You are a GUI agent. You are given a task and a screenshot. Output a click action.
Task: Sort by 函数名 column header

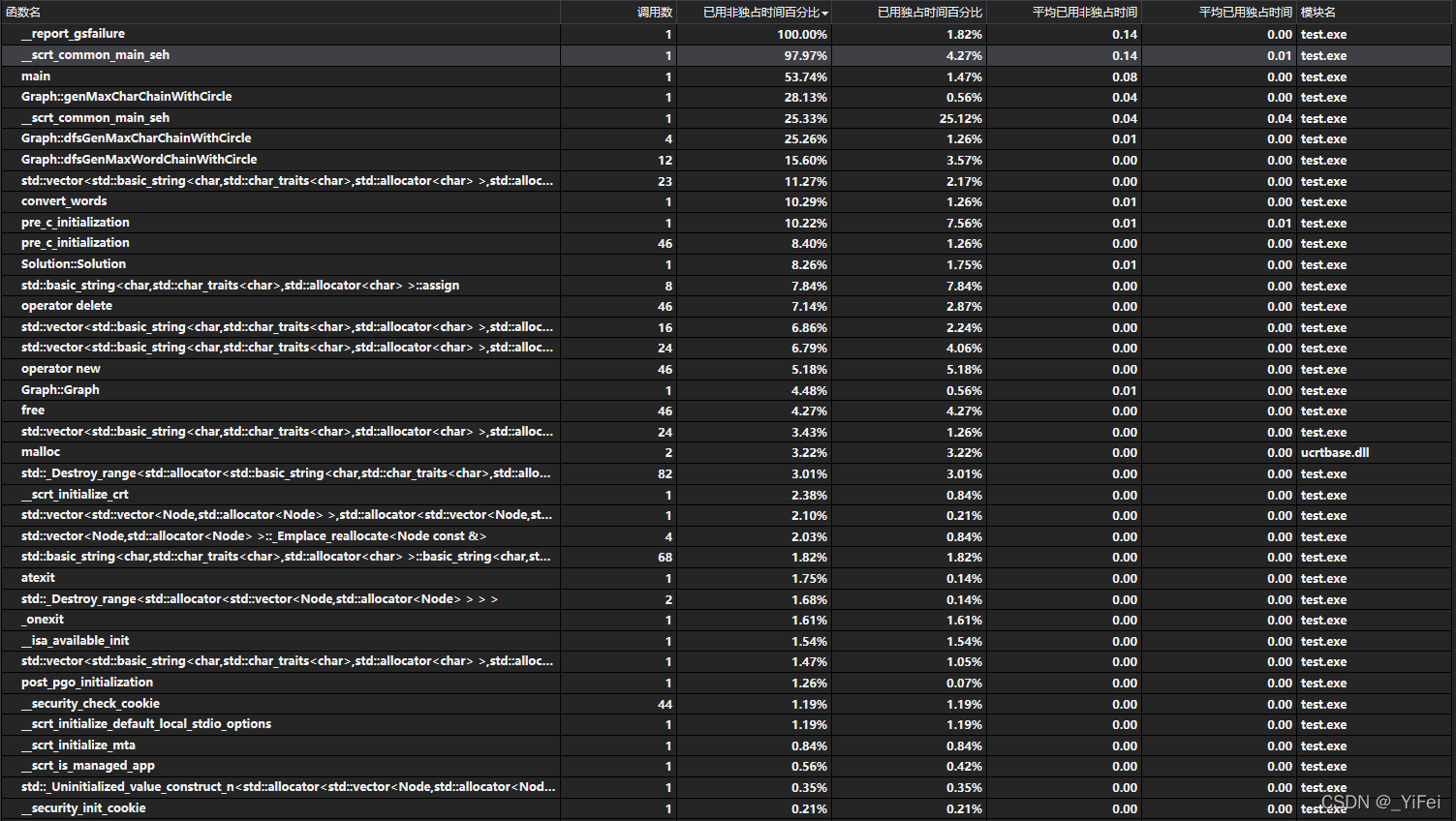(x=280, y=12)
